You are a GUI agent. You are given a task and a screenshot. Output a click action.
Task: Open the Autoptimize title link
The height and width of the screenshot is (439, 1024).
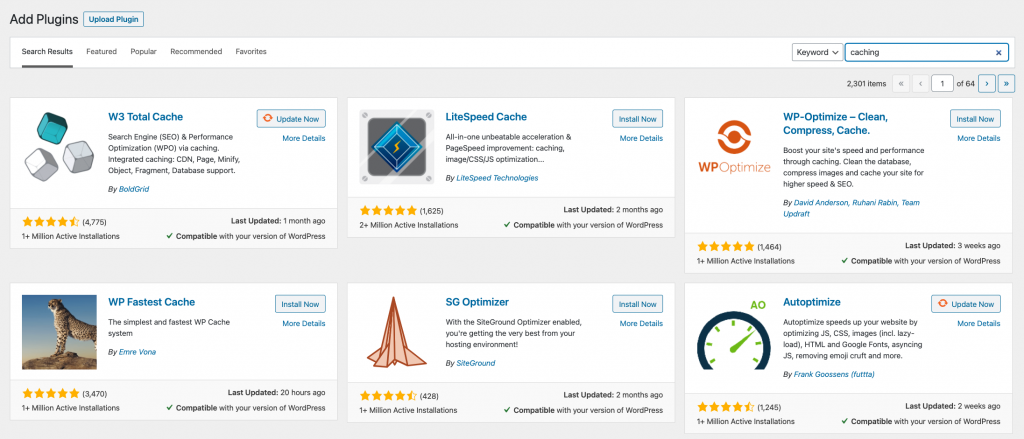click(x=812, y=302)
